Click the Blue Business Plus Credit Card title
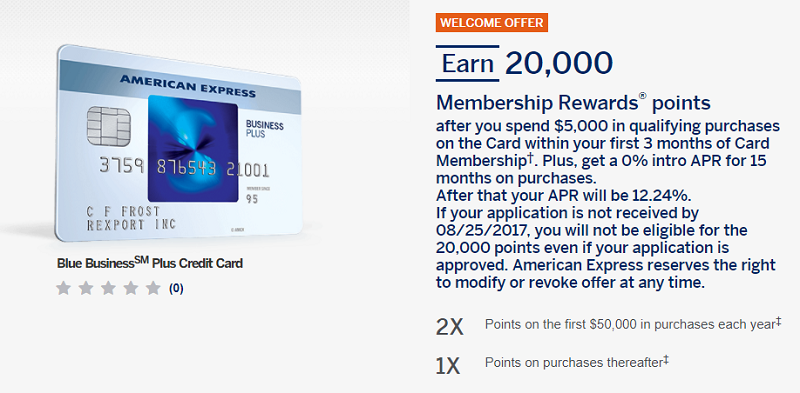Viewport: 800px width, 393px height. 149,263
